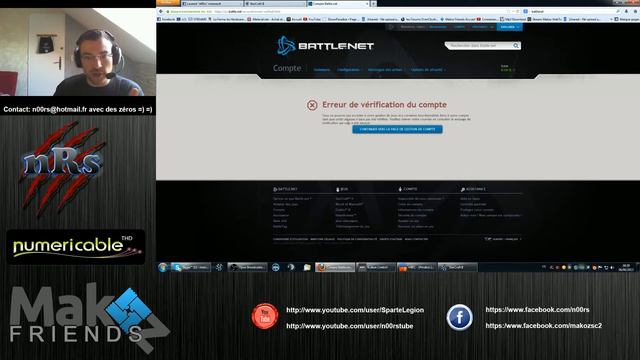Open the language region selector in footer

pyautogui.click(x=503, y=239)
